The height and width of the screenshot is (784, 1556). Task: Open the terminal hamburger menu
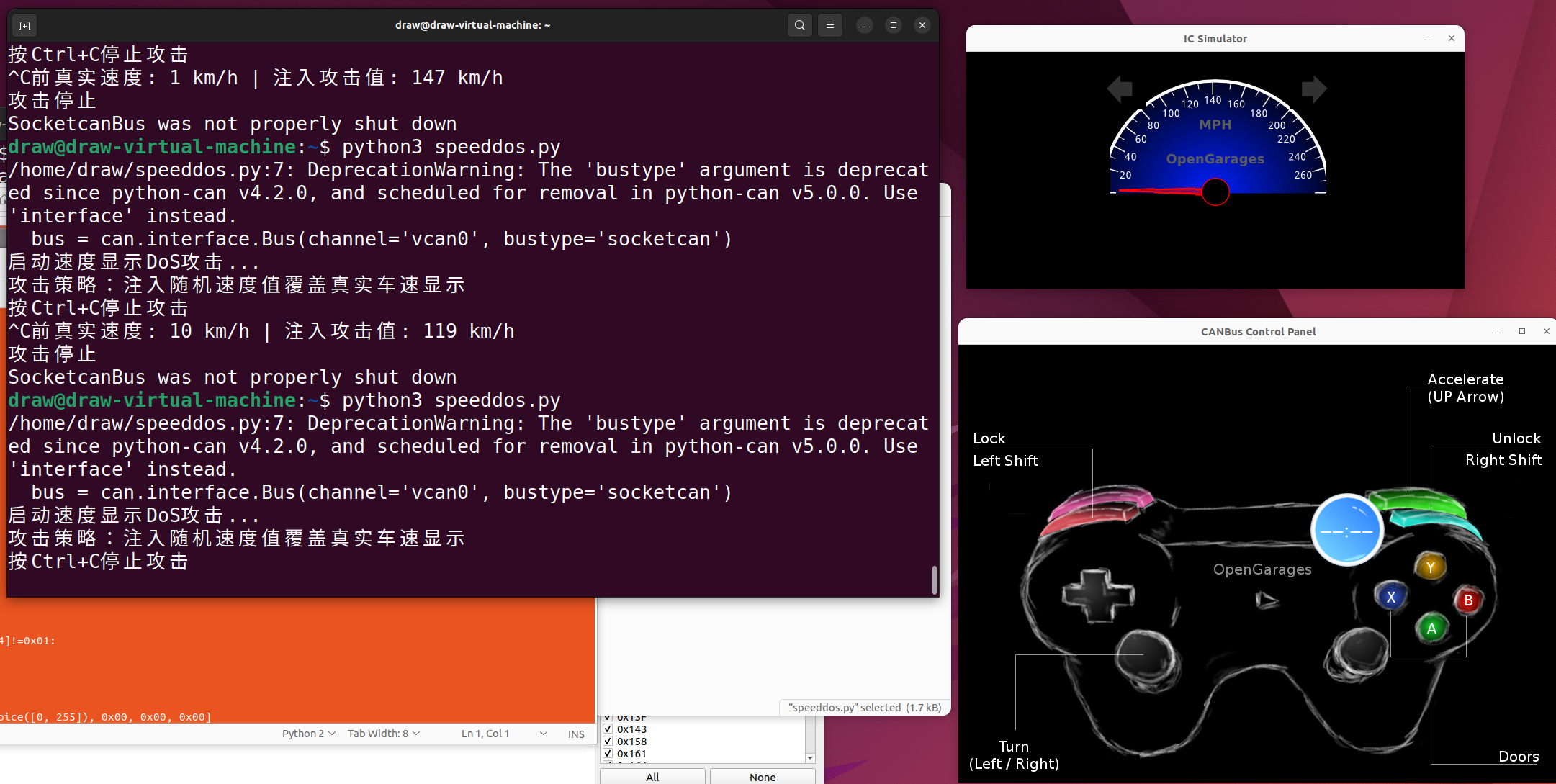point(830,25)
